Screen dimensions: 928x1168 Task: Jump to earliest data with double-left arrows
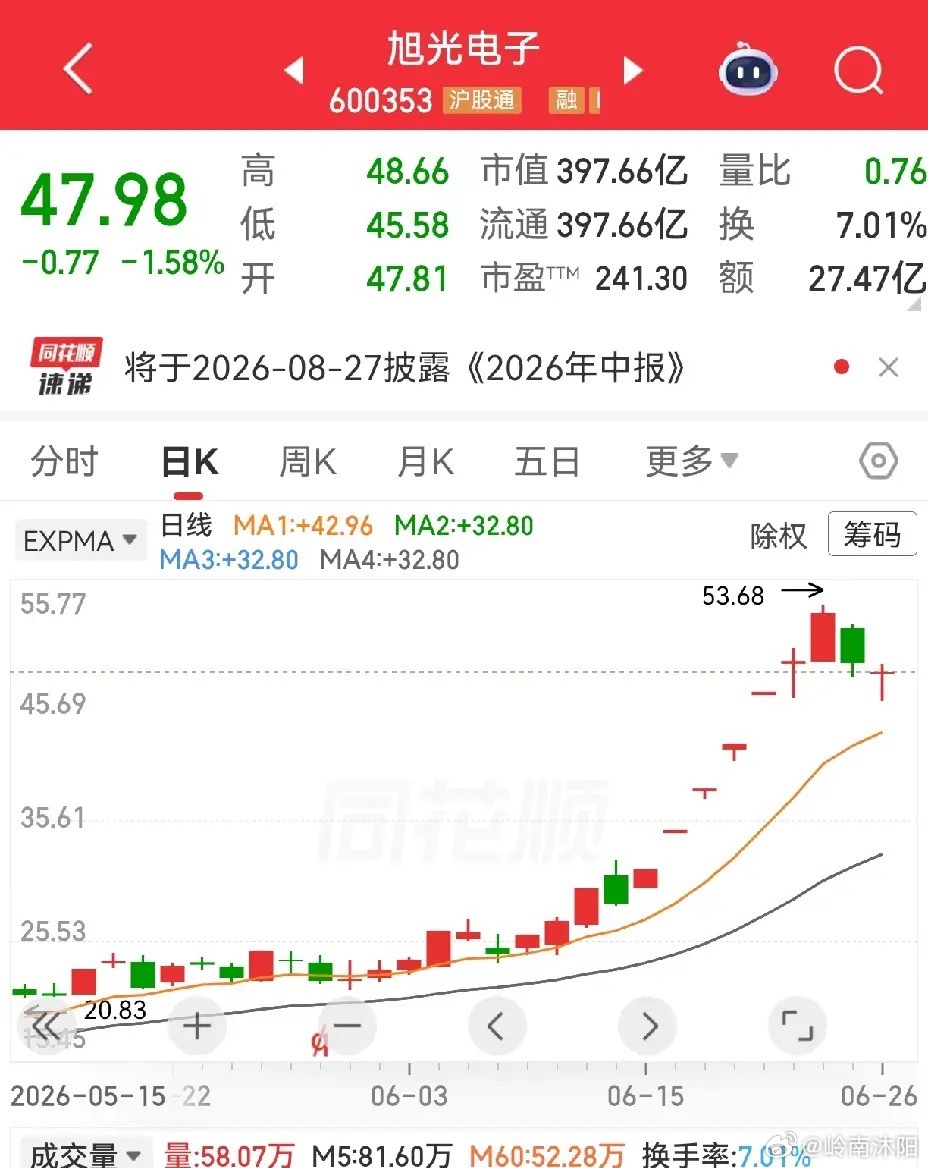pyautogui.click(x=45, y=1026)
